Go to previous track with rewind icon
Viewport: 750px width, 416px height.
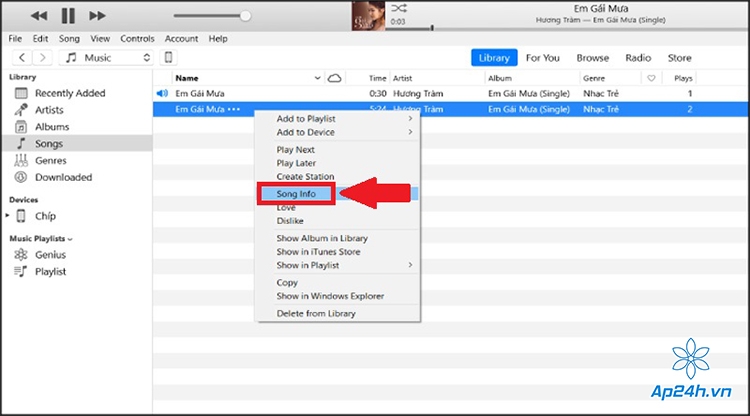tap(39, 16)
